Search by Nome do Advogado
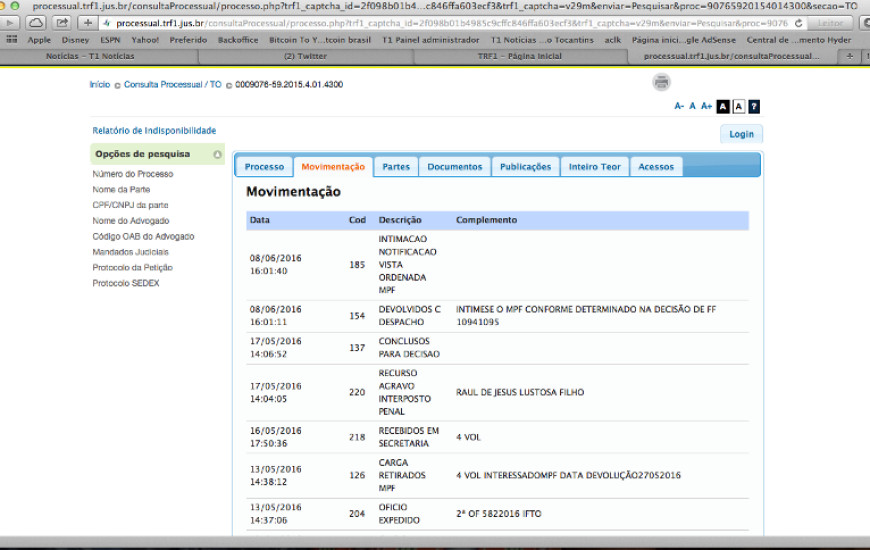870x550 pixels. (131, 221)
